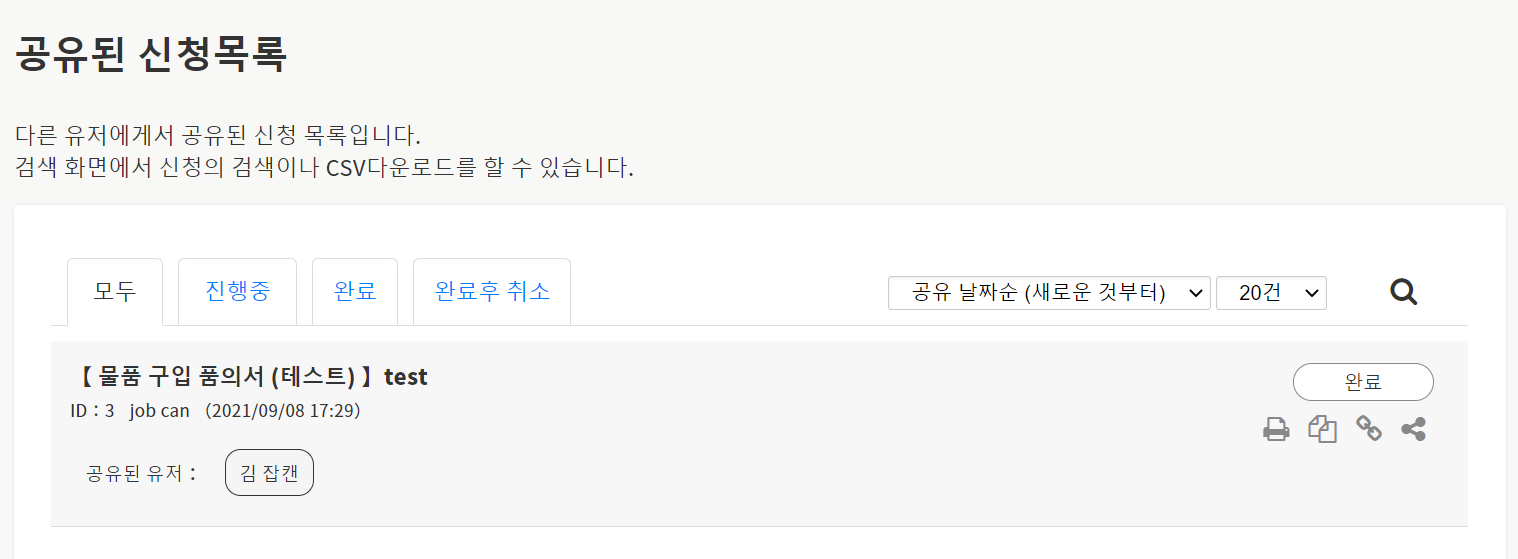Click the 완료 status button
The height and width of the screenshot is (559, 1518).
pyautogui.click(x=1362, y=382)
